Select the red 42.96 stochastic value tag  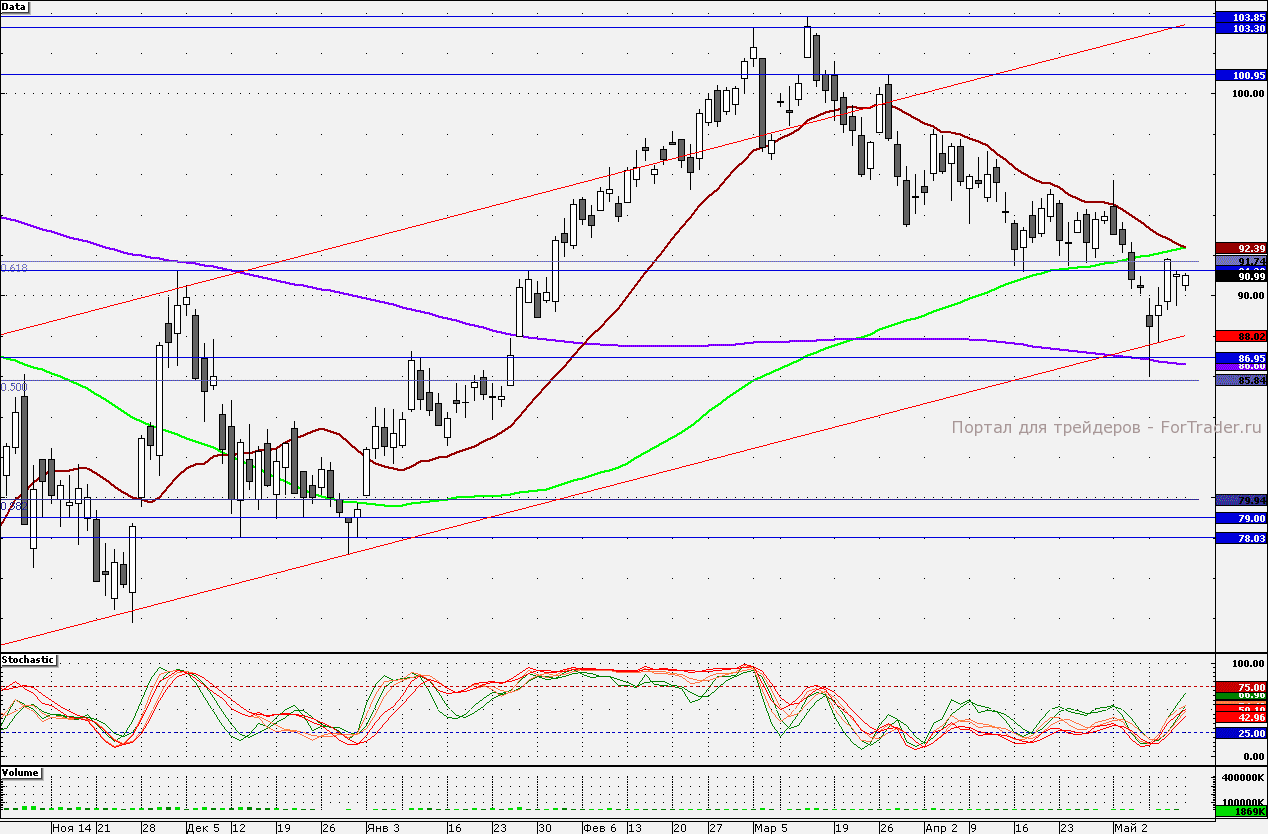[1241, 718]
